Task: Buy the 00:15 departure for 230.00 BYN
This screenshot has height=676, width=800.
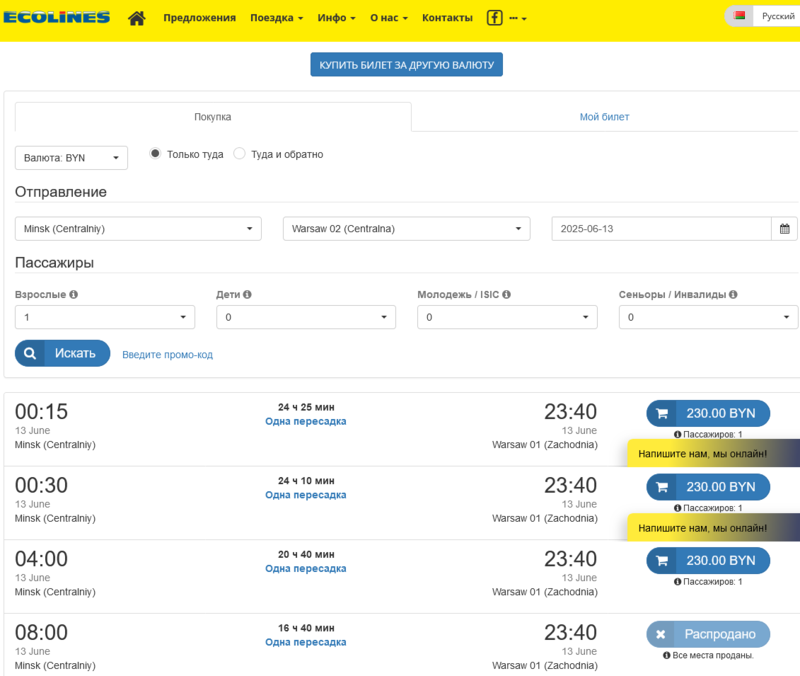Action: pos(708,413)
